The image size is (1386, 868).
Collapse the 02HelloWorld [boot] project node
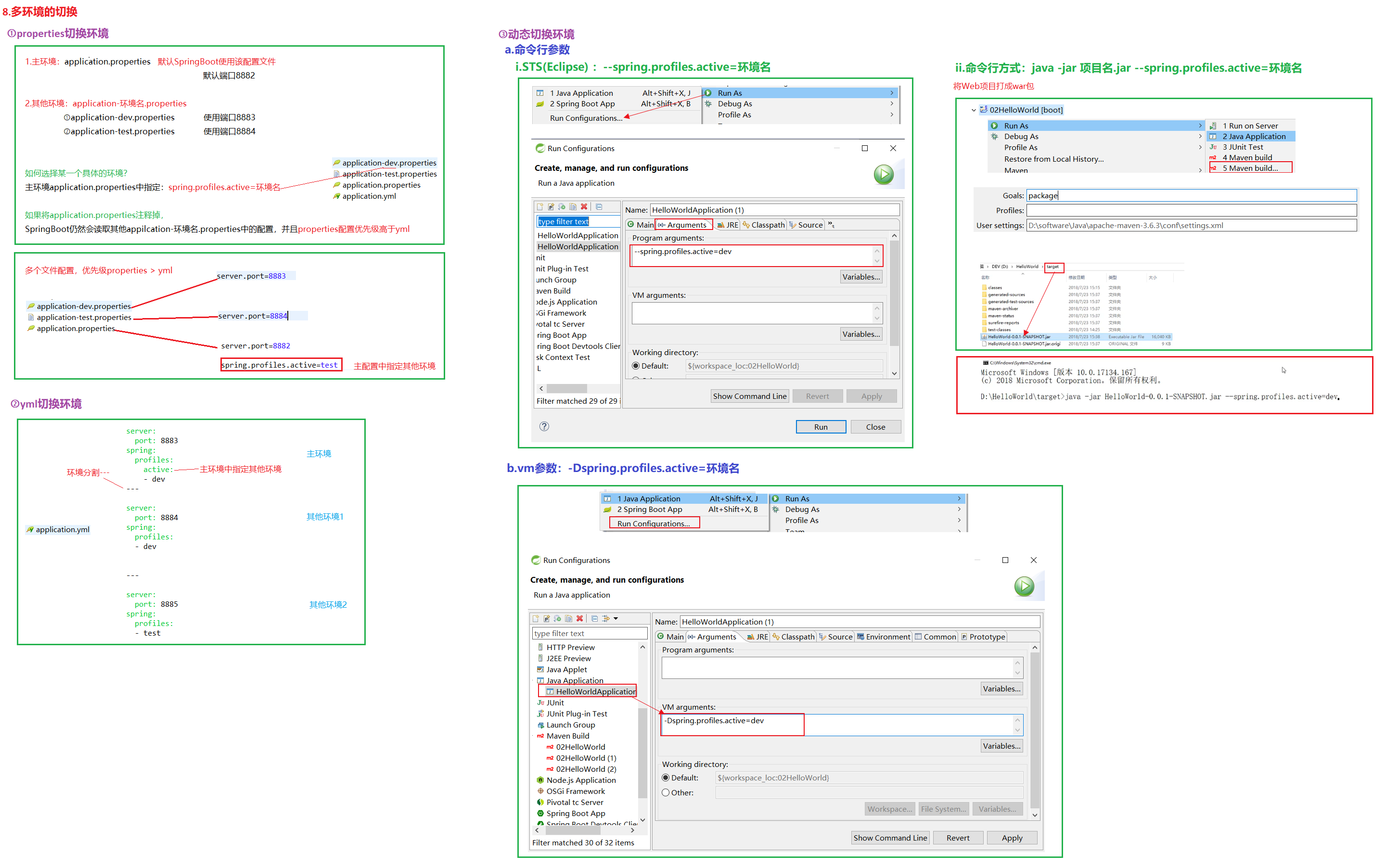pyautogui.click(x=973, y=110)
